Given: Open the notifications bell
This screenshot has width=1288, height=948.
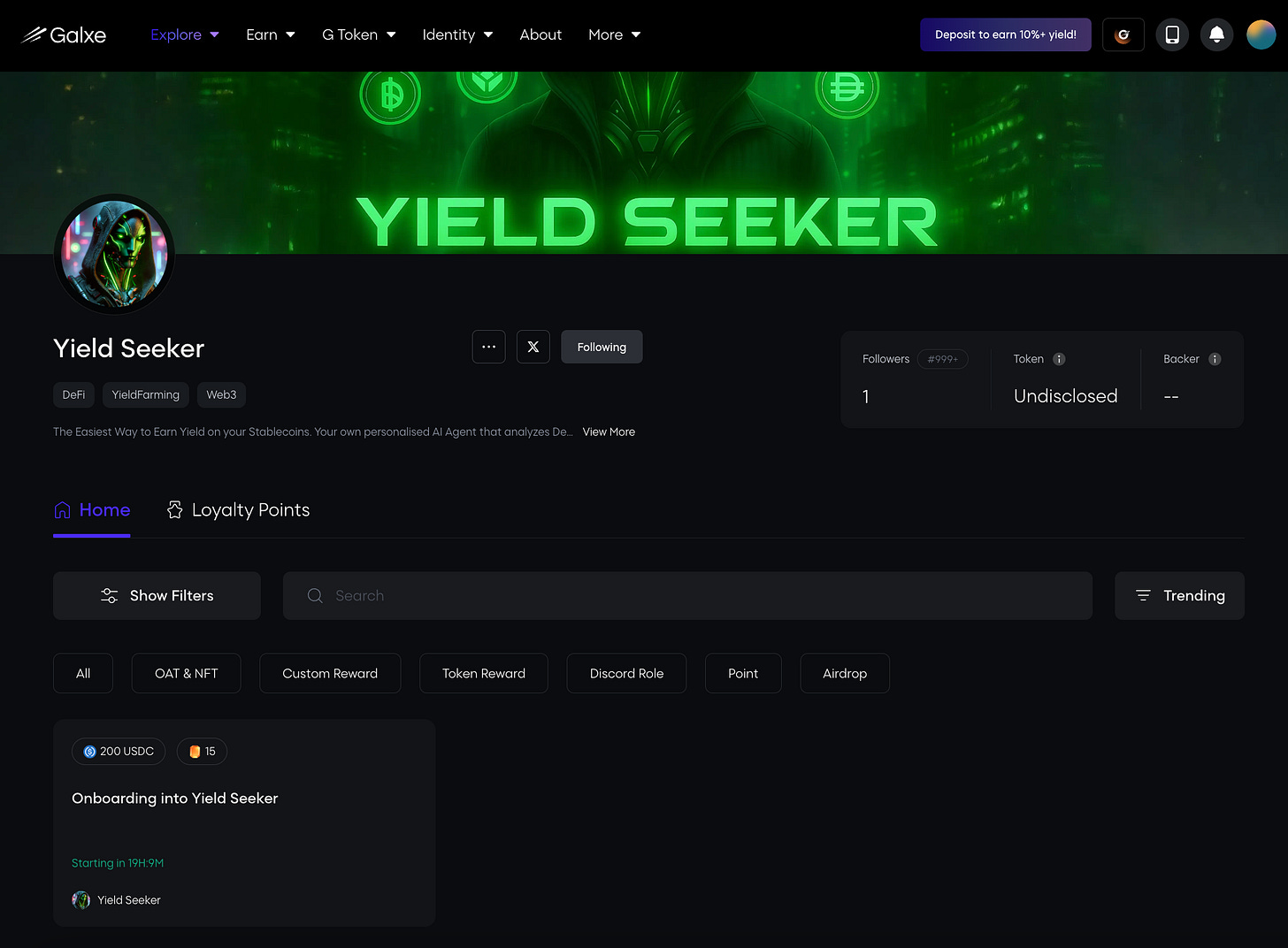Looking at the screenshot, I should (1216, 34).
